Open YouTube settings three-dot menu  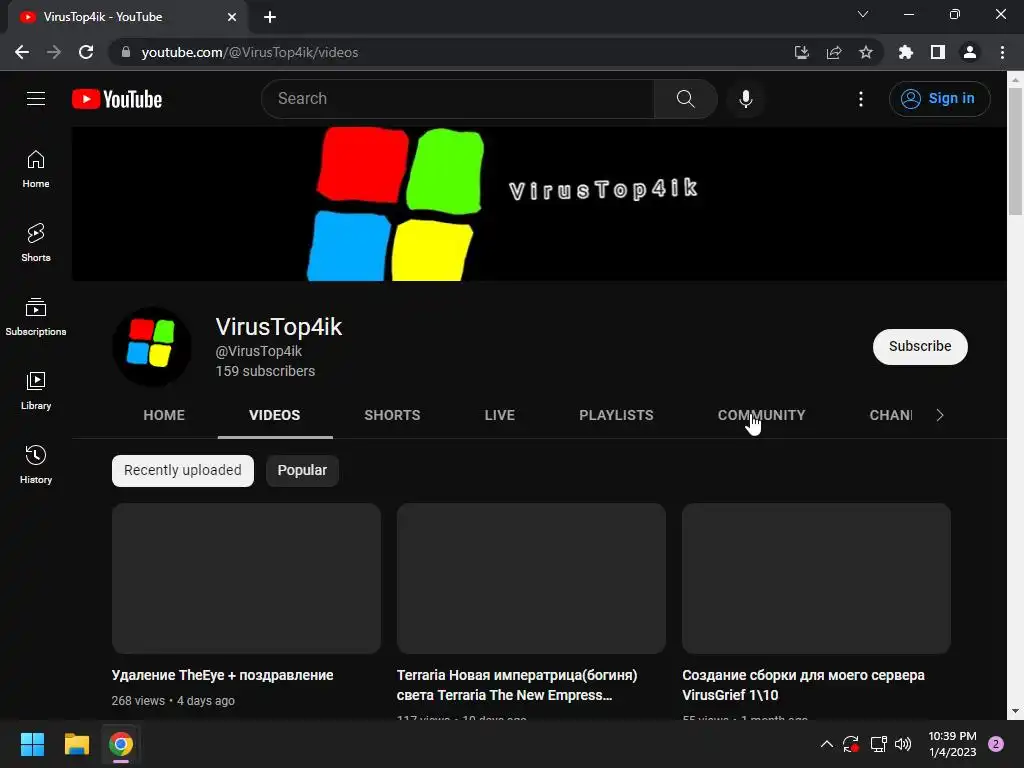(861, 99)
